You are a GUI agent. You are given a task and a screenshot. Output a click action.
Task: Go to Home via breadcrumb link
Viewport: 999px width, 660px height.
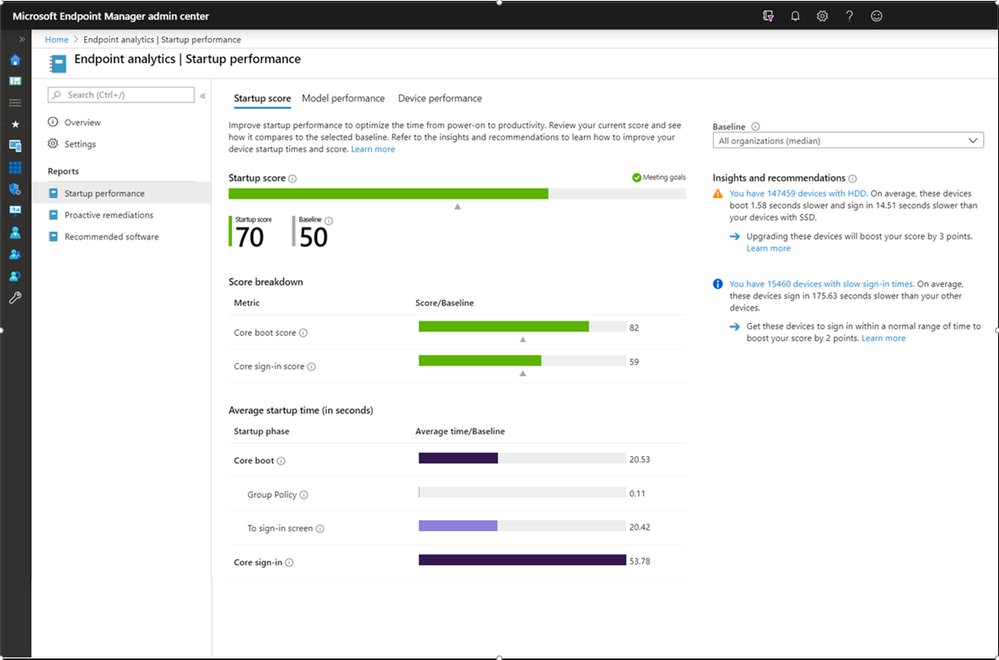[x=57, y=39]
